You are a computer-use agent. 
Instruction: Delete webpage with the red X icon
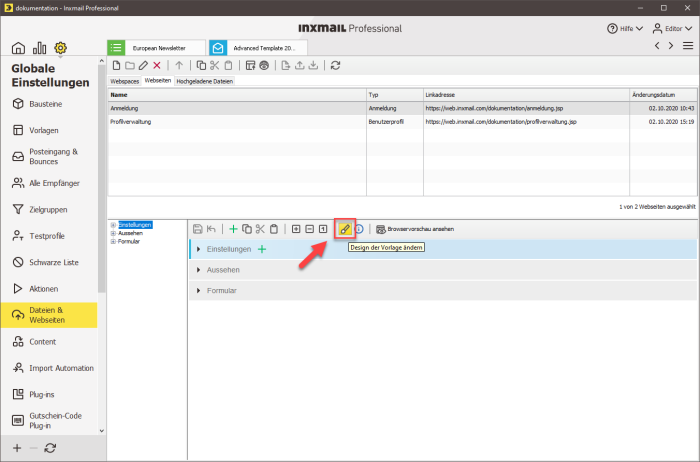pos(157,66)
